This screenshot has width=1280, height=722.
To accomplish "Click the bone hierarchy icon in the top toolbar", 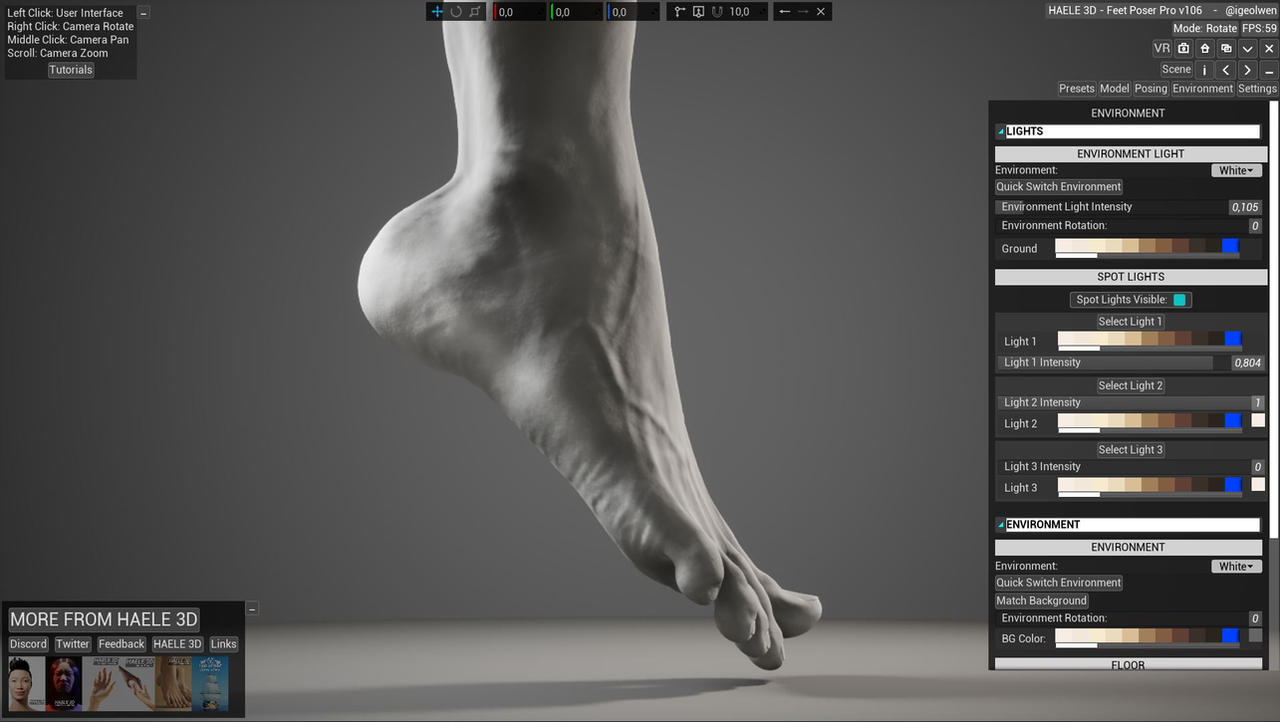I will click(x=680, y=12).
